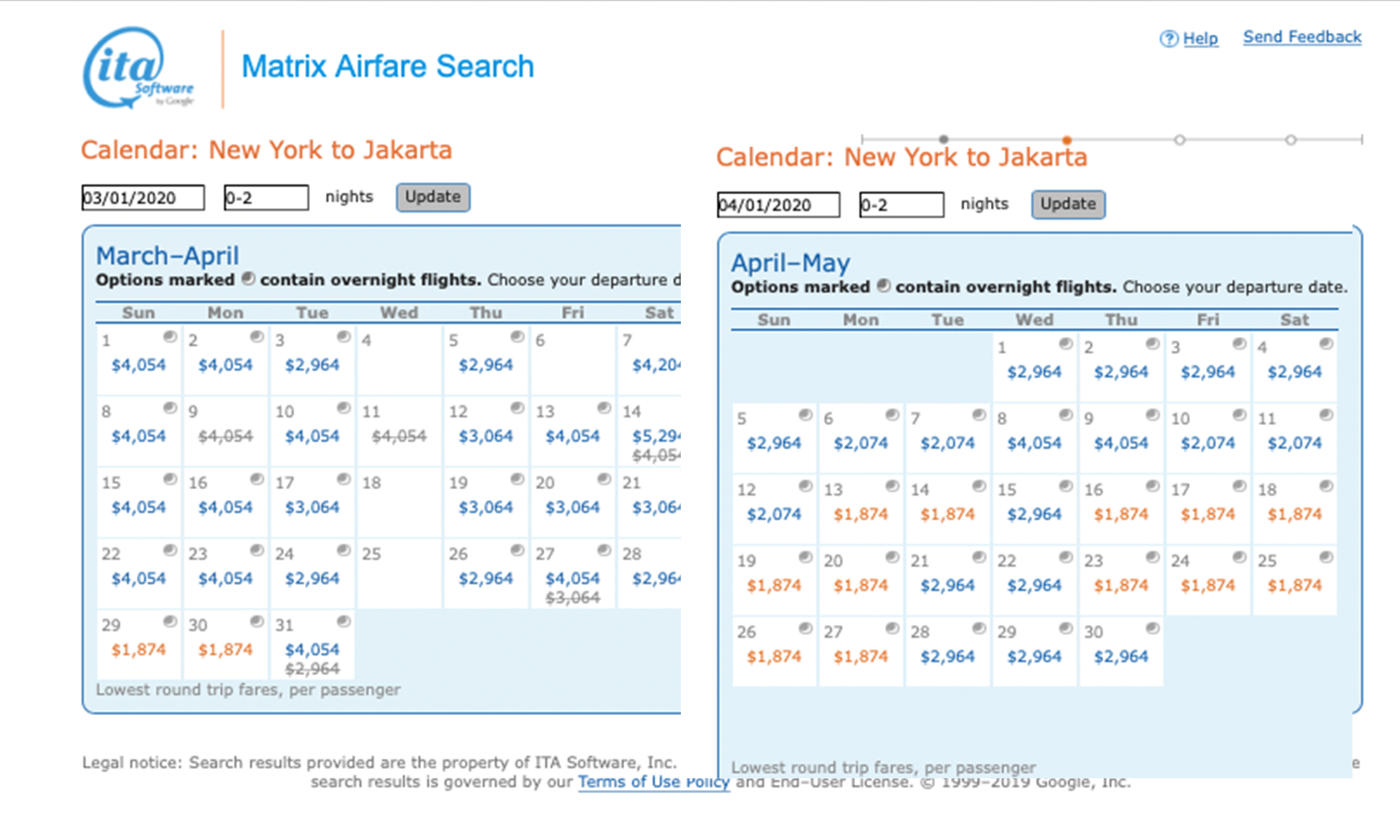
Task: Click overnight flight icon on March 1
Action: tap(170, 337)
